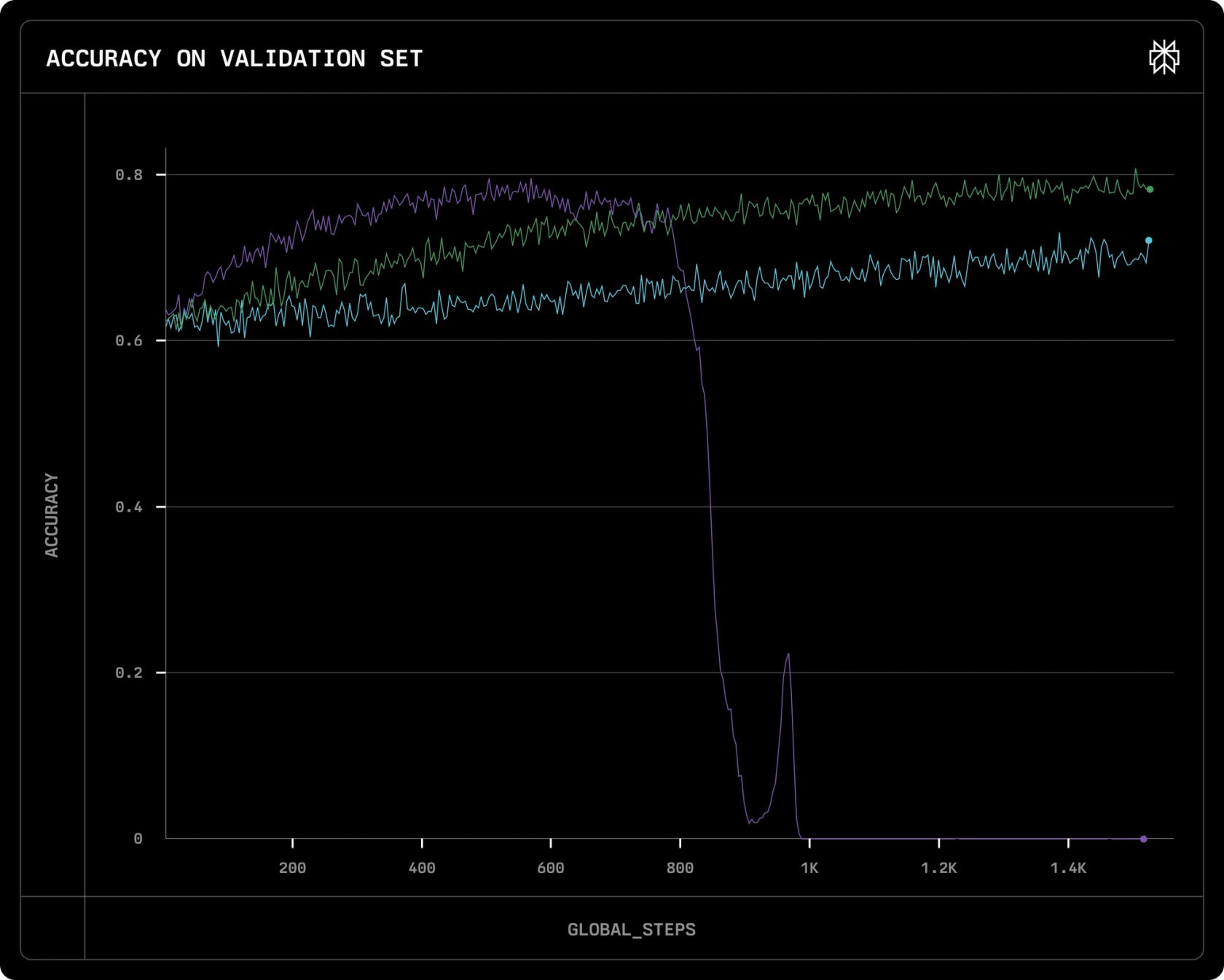Viewport: 1224px width, 980px height.
Task: Click the 600 x-axis tick label
Action: tap(551, 868)
